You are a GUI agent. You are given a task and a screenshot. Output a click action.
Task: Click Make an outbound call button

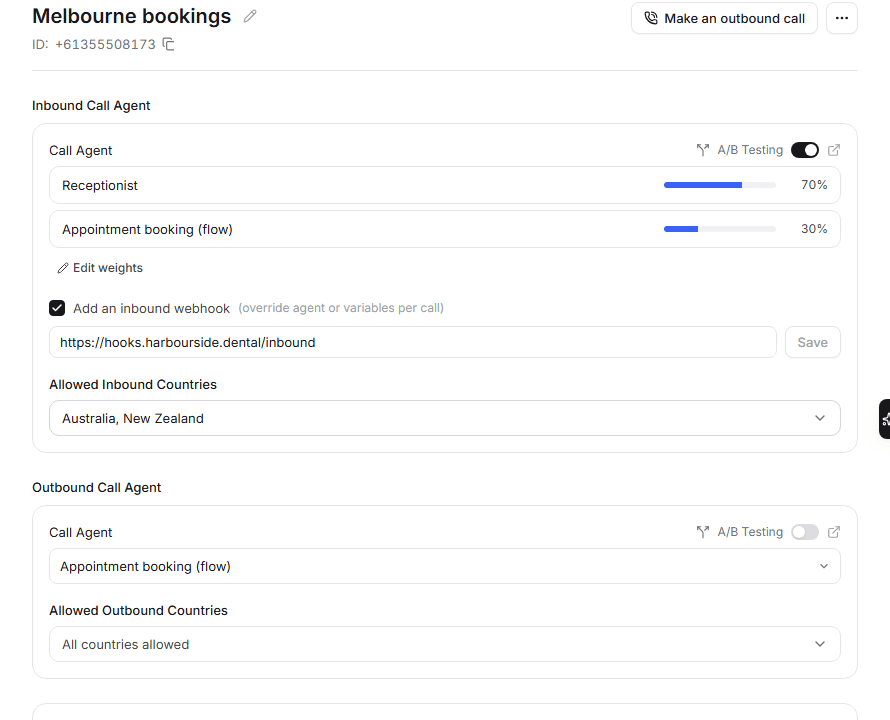coord(724,18)
